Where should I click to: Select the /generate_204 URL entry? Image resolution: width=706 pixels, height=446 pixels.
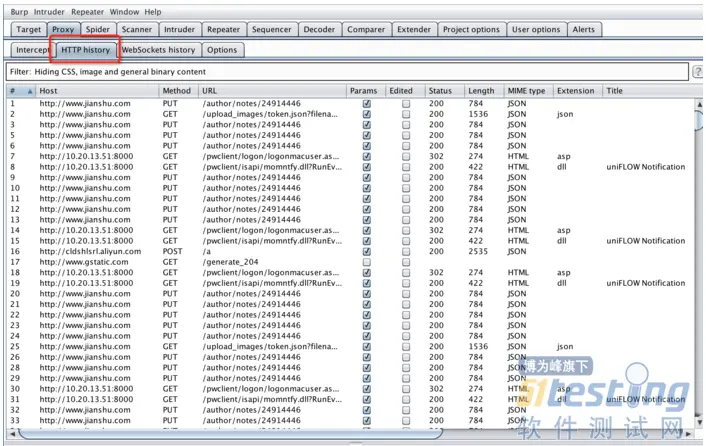coord(230,262)
